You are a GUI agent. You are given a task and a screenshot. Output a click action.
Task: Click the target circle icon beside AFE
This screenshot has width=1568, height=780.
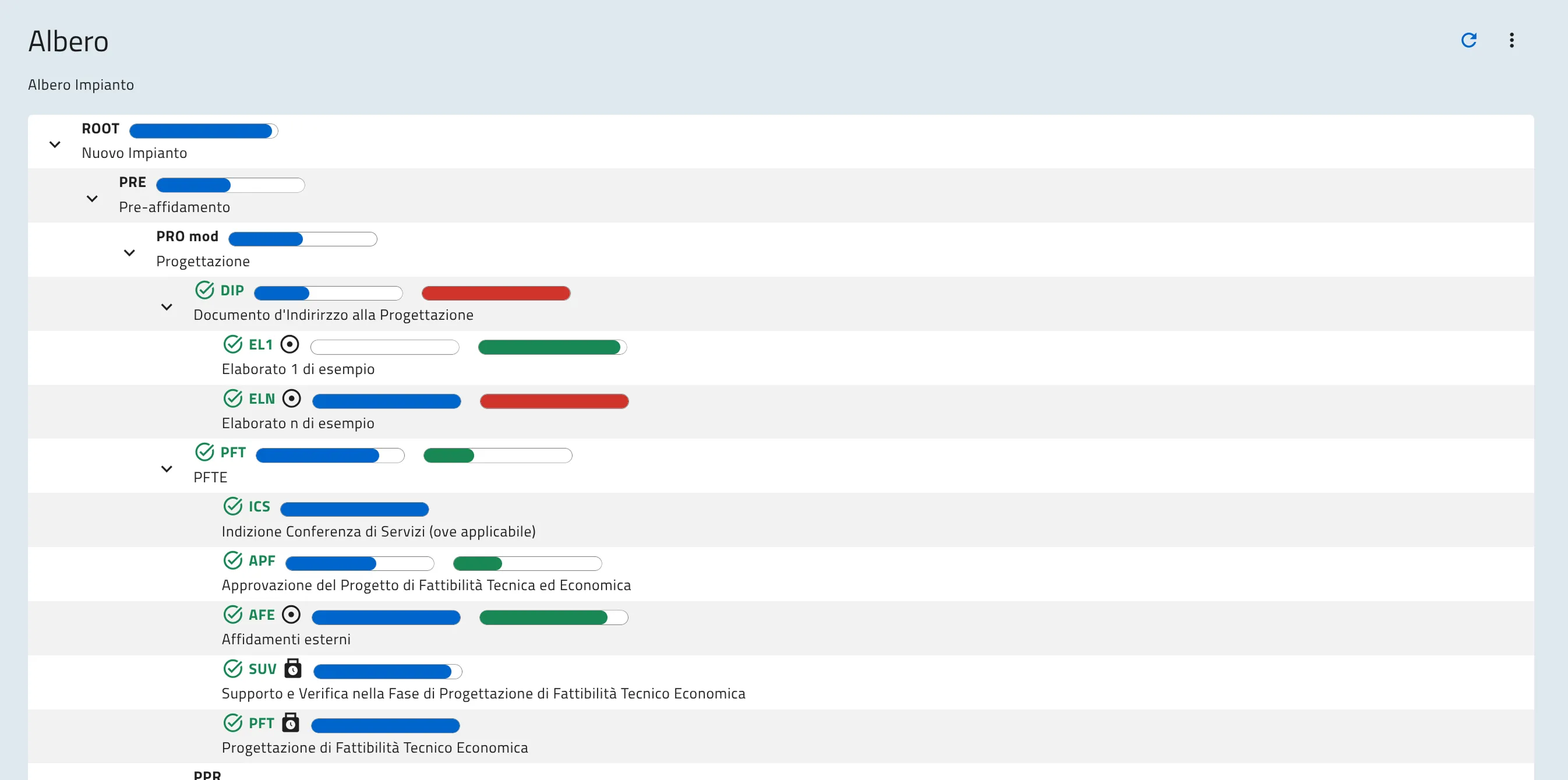click(291, 615)
